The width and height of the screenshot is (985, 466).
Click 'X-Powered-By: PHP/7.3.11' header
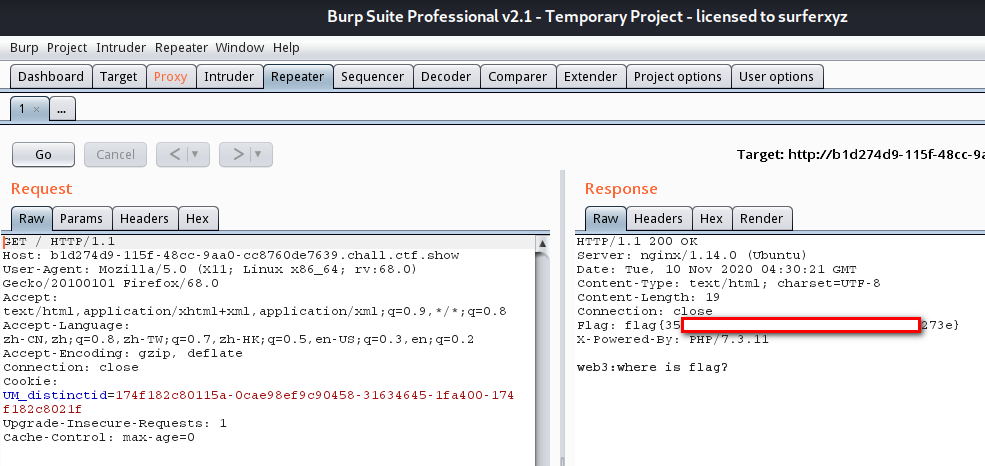[672, 340]
